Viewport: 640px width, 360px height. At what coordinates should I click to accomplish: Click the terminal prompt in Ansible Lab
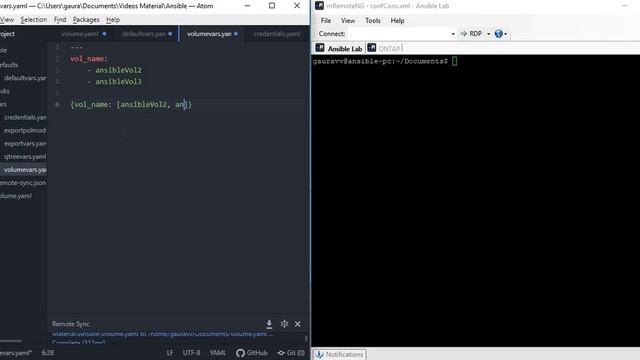click(x=380, y=61)
